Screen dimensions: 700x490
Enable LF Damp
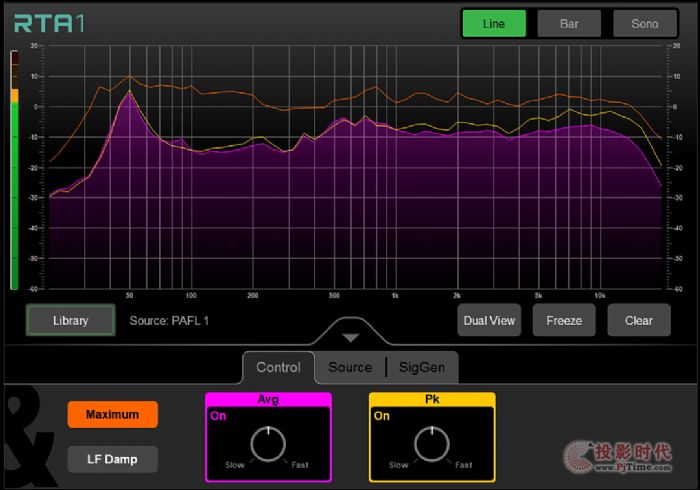point(112,459)
